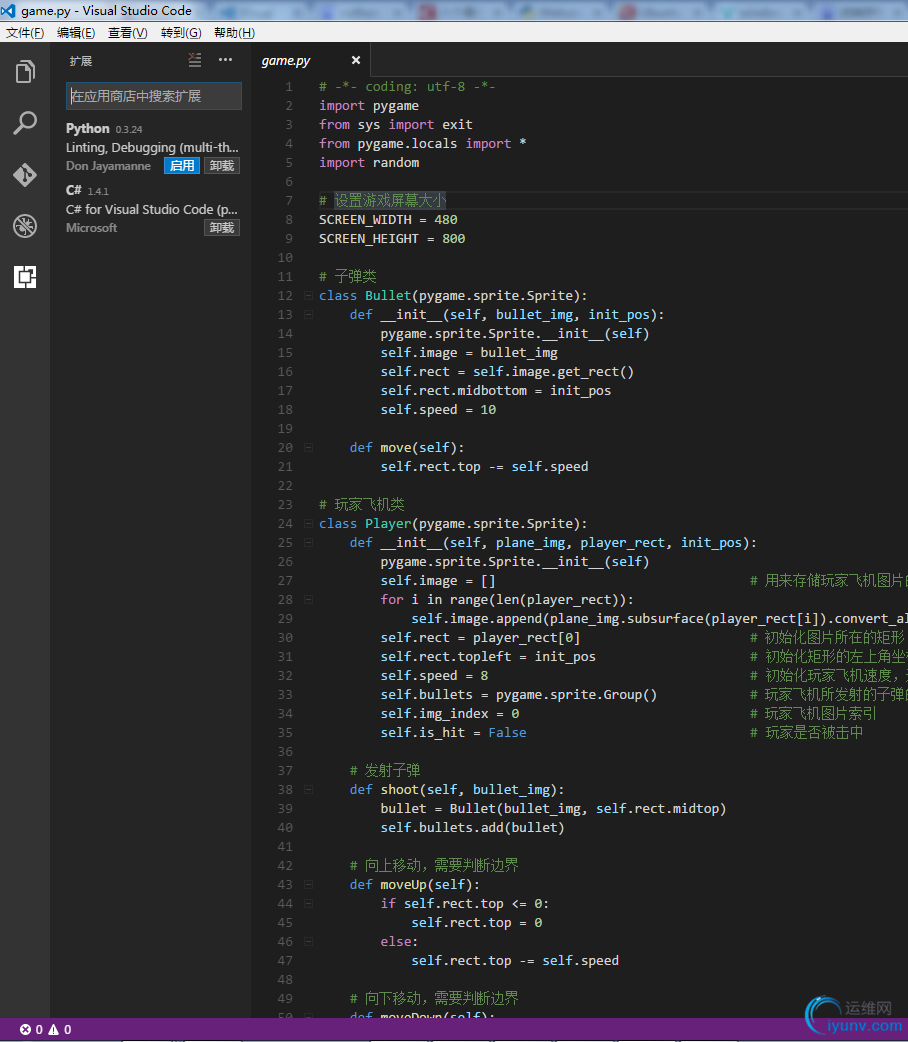Open the extensions panel more actions (...)
Viewport: 908px width, 1042px height.
pos(225,61)
